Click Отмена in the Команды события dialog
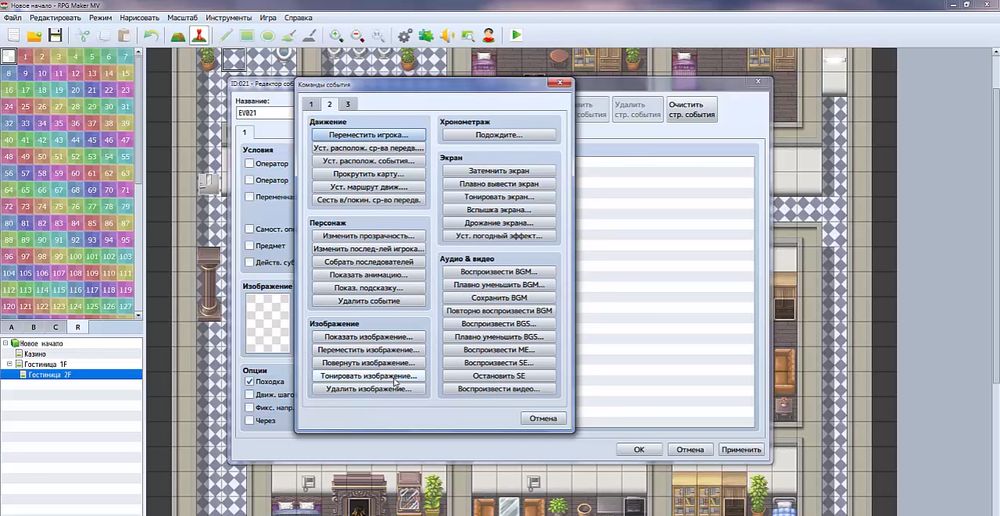 [x=543, y=418]
